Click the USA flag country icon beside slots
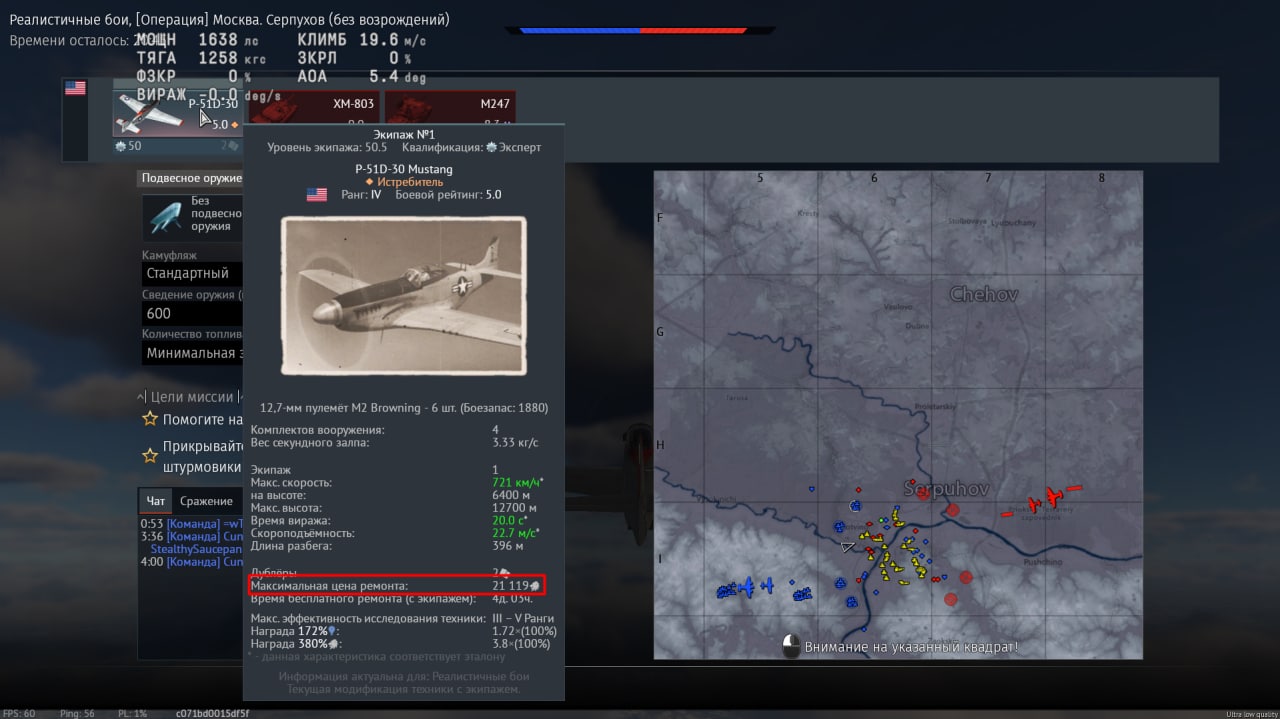This screenshot has width=1280, height=719. [x=75, y=88]
